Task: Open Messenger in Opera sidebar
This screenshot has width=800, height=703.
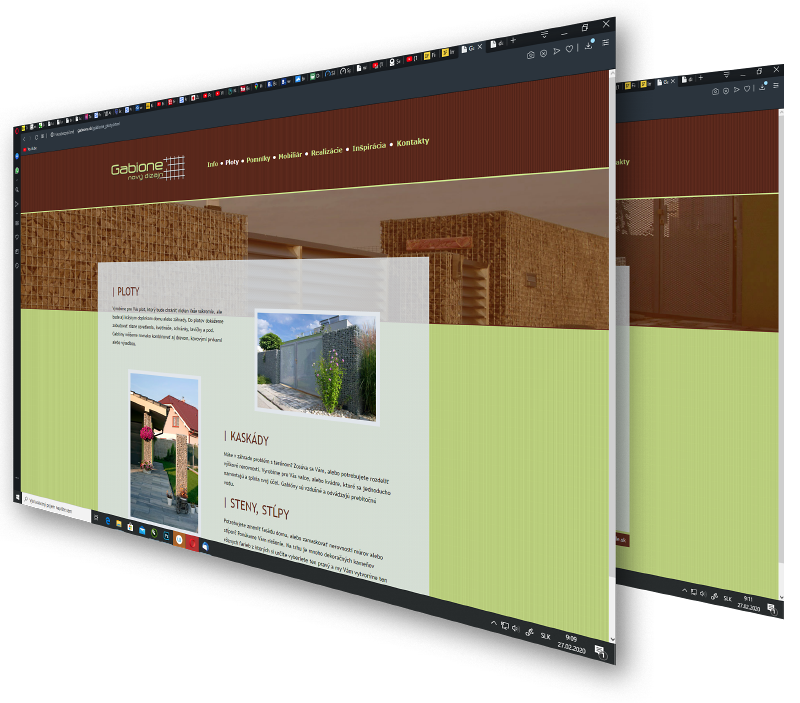Action: tap(16, 156)
